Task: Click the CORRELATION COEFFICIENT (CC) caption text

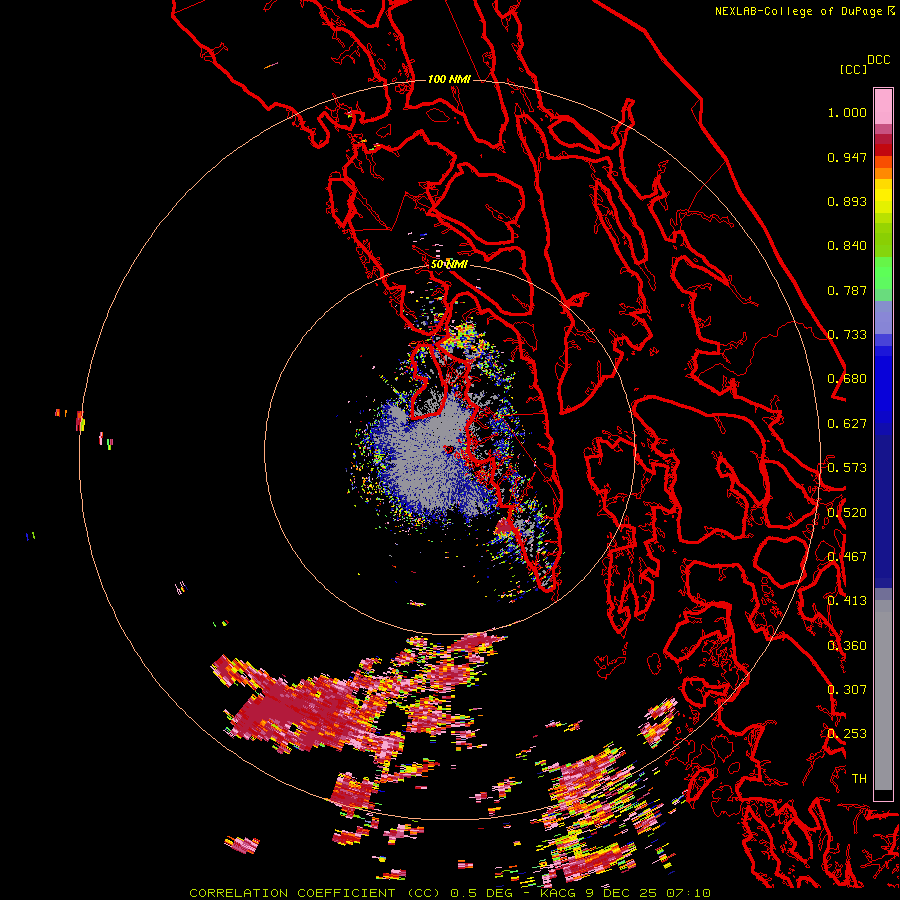Action: click(x=316, y=893)
